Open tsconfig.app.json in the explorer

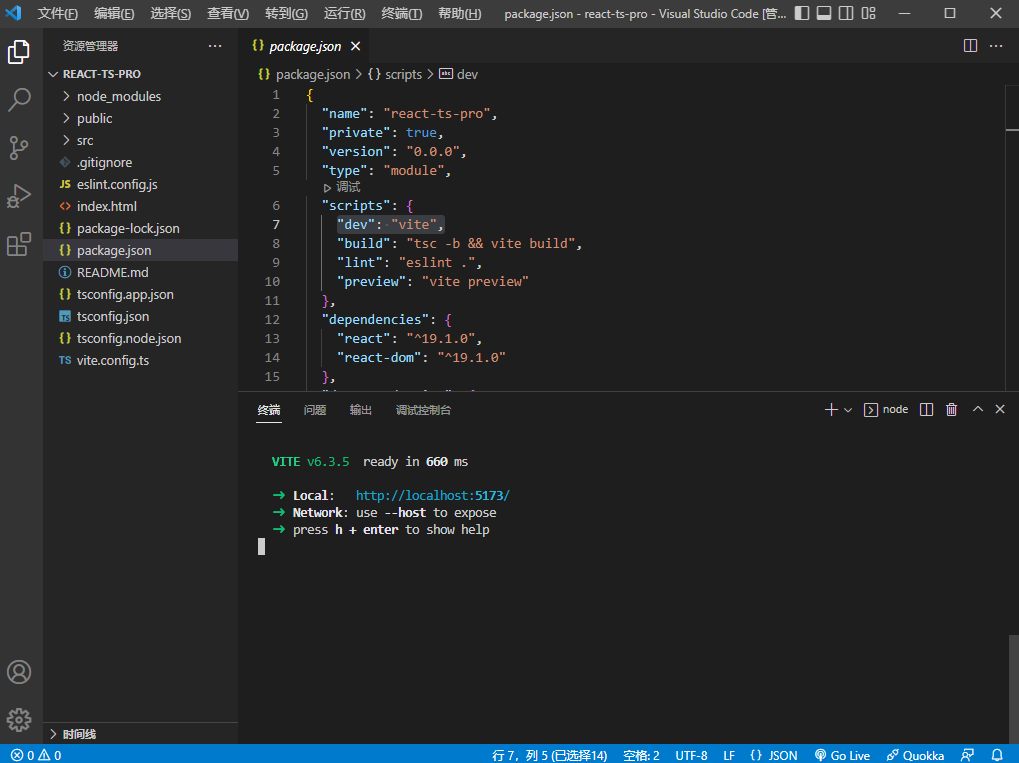point(140,294)
